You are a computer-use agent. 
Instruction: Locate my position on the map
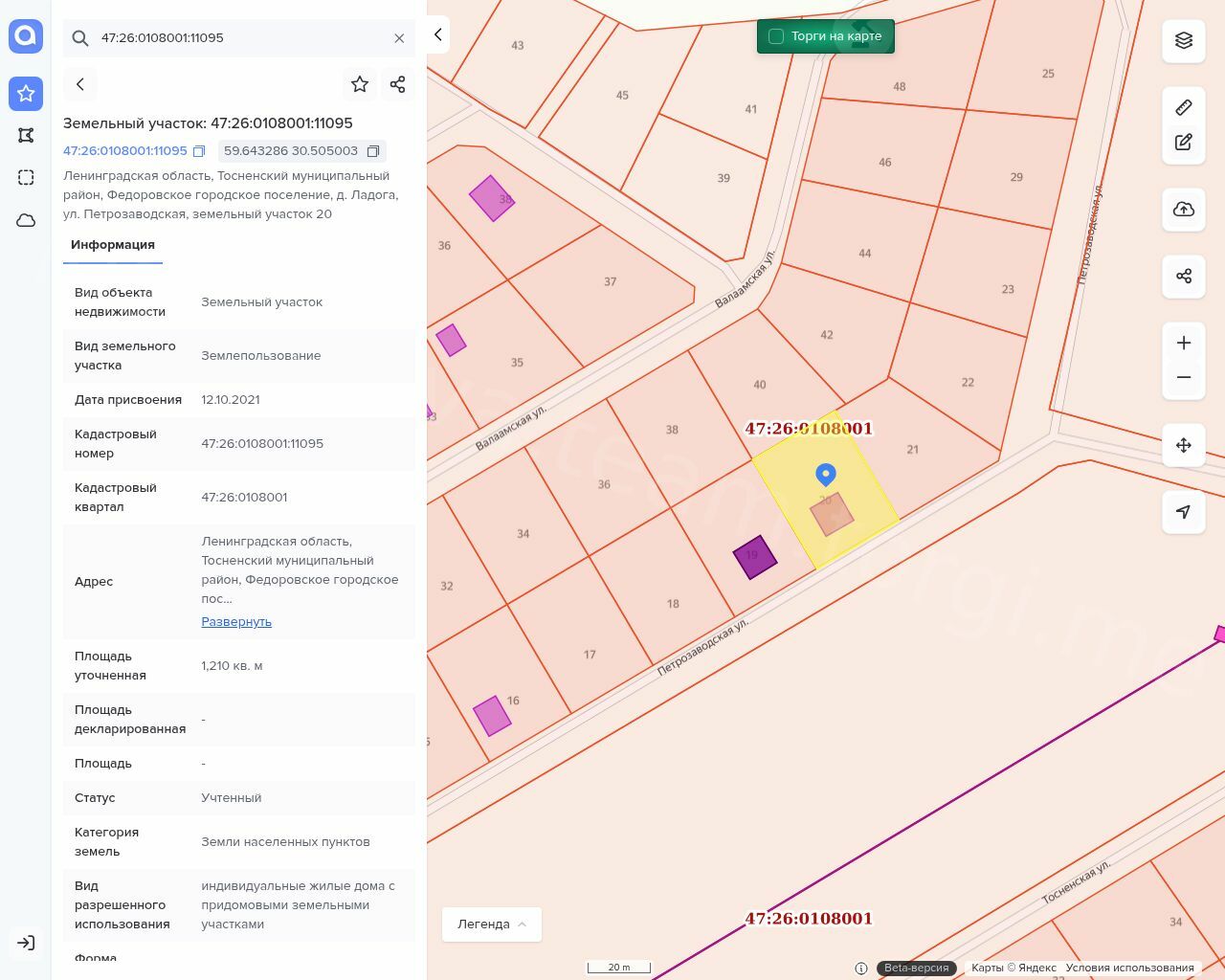tap(1184, 512)
